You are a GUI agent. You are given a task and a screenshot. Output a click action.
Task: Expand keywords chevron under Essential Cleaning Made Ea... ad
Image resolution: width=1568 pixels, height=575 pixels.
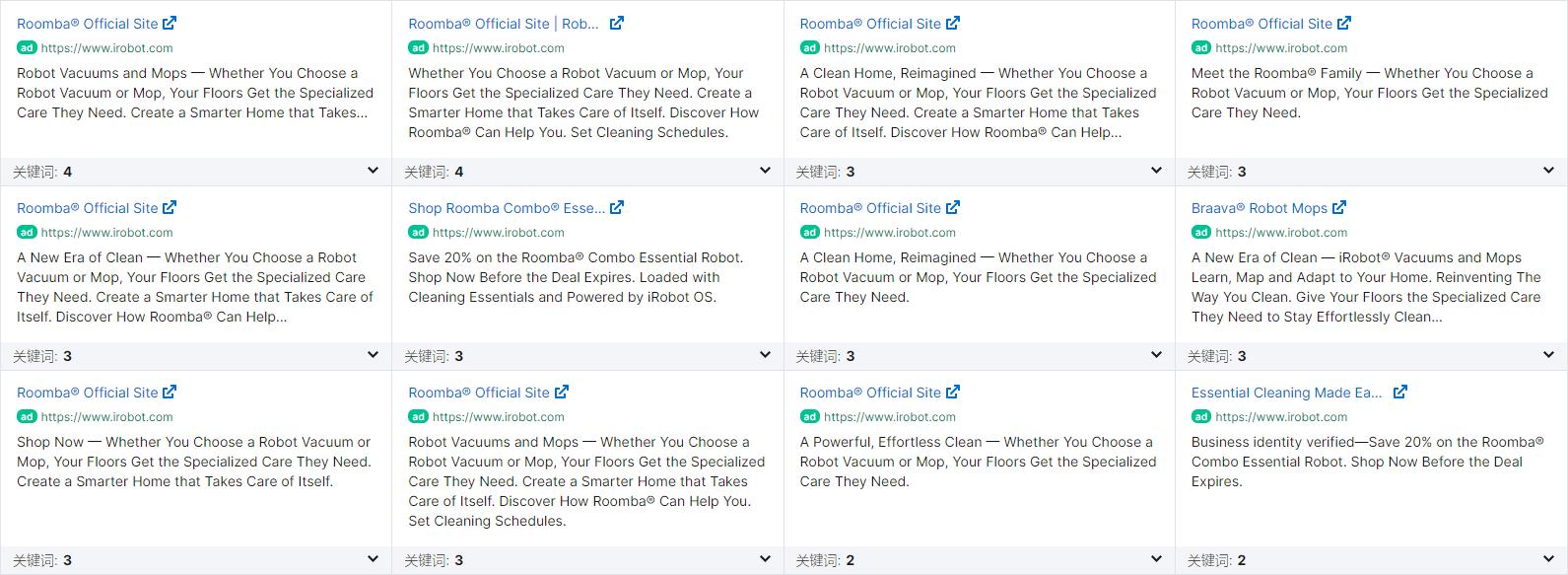coord(1548,559)
